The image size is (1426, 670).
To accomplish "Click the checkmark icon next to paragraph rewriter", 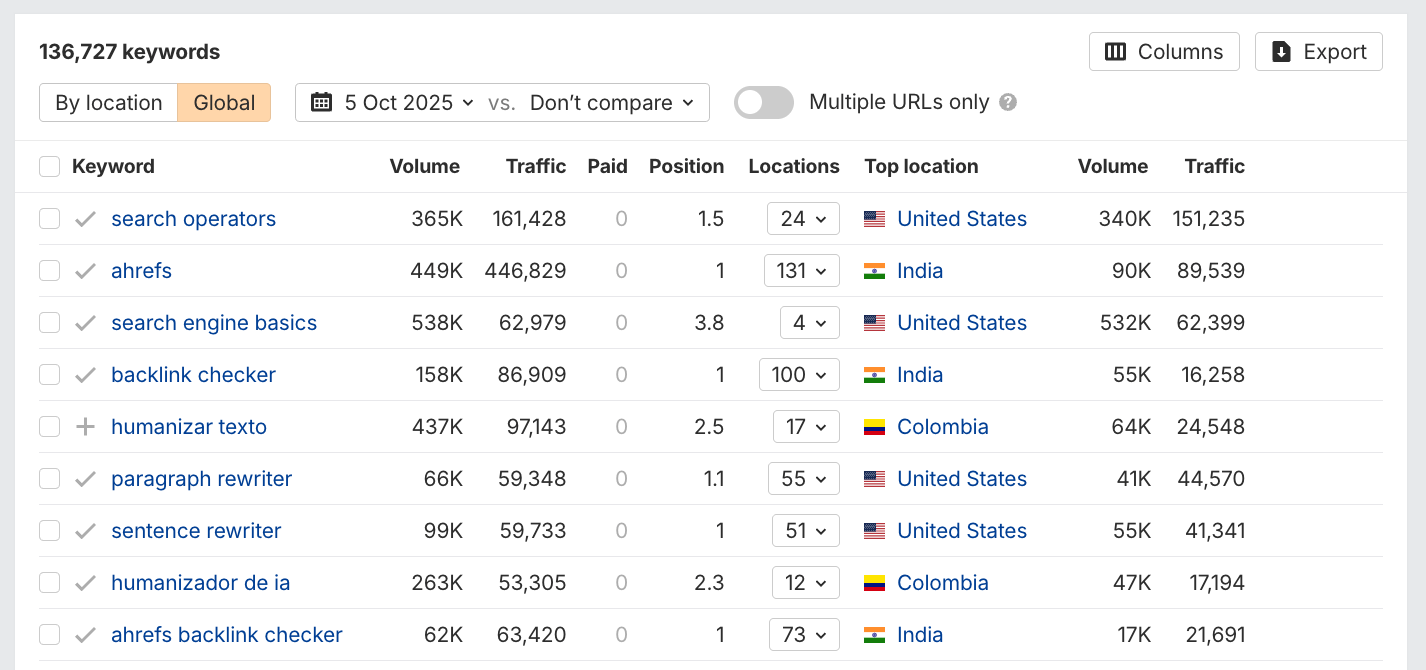I will [86, 479].
